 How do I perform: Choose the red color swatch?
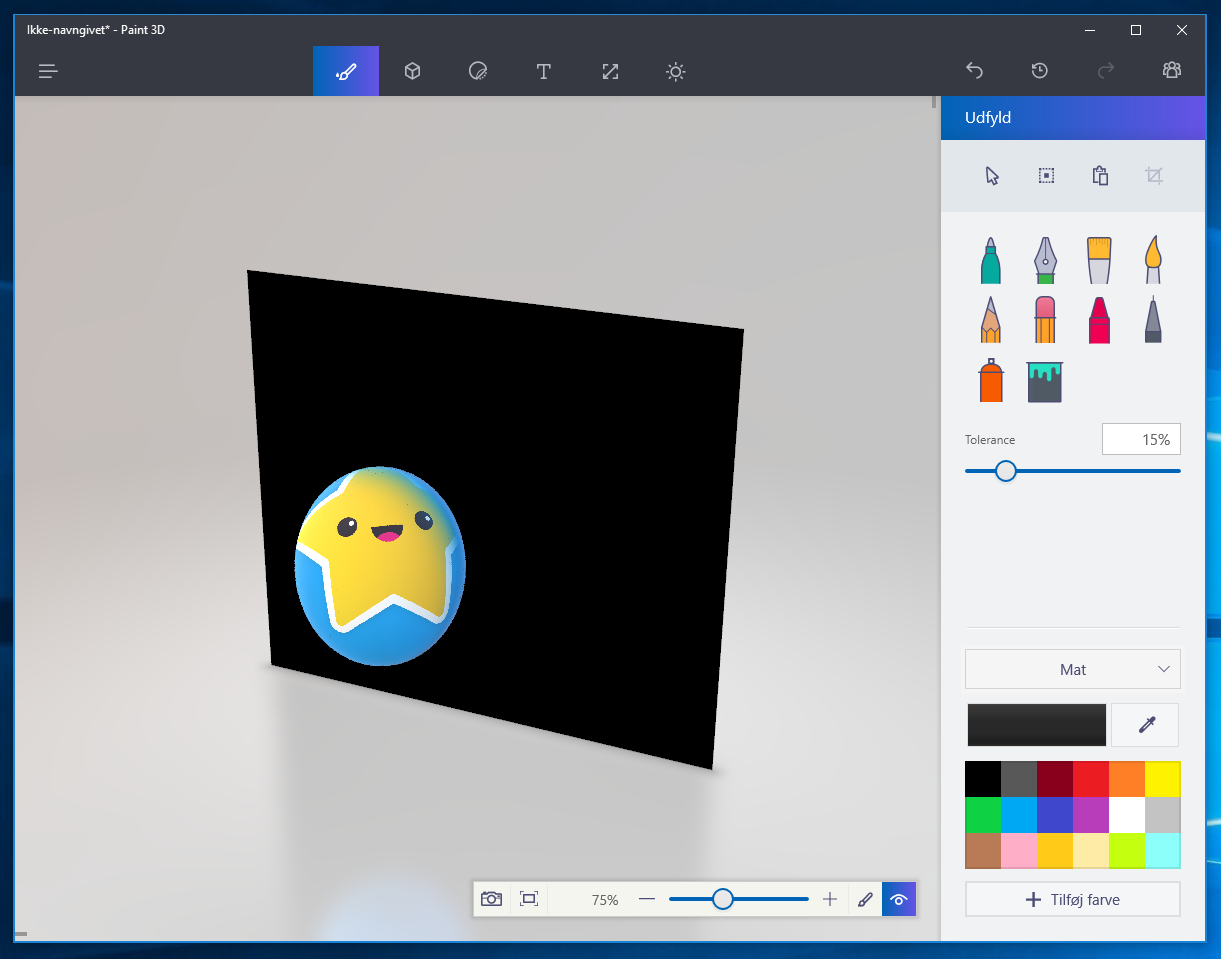[1091, 779]
